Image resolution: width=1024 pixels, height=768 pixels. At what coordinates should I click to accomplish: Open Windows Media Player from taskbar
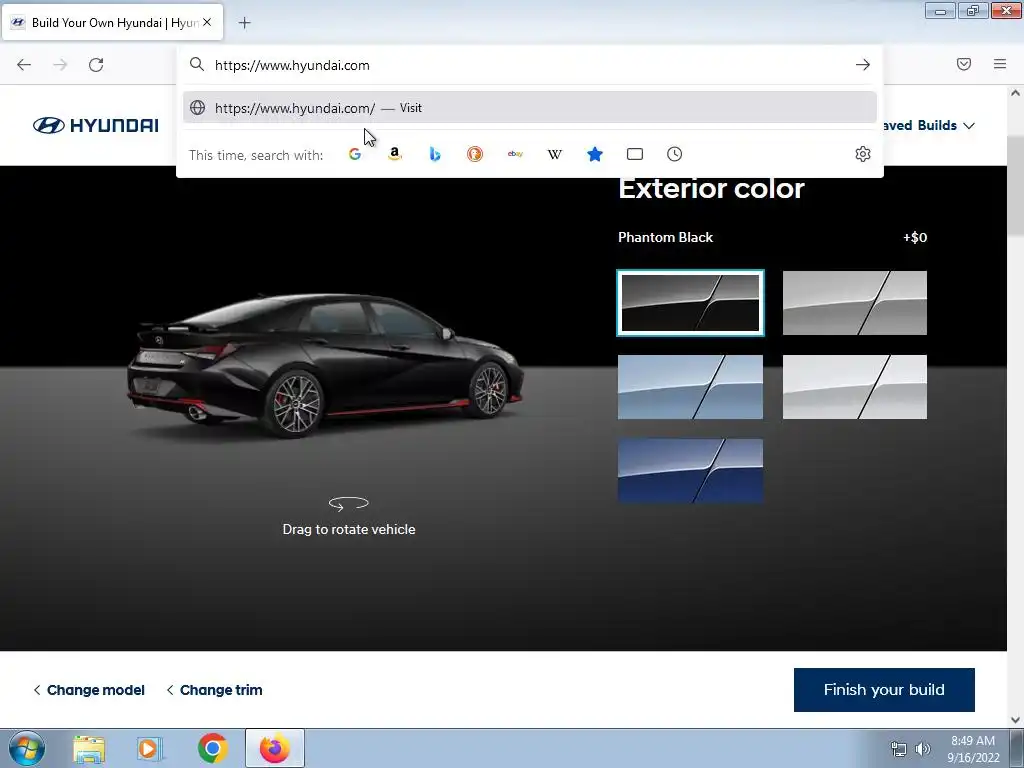pos(150,748)
